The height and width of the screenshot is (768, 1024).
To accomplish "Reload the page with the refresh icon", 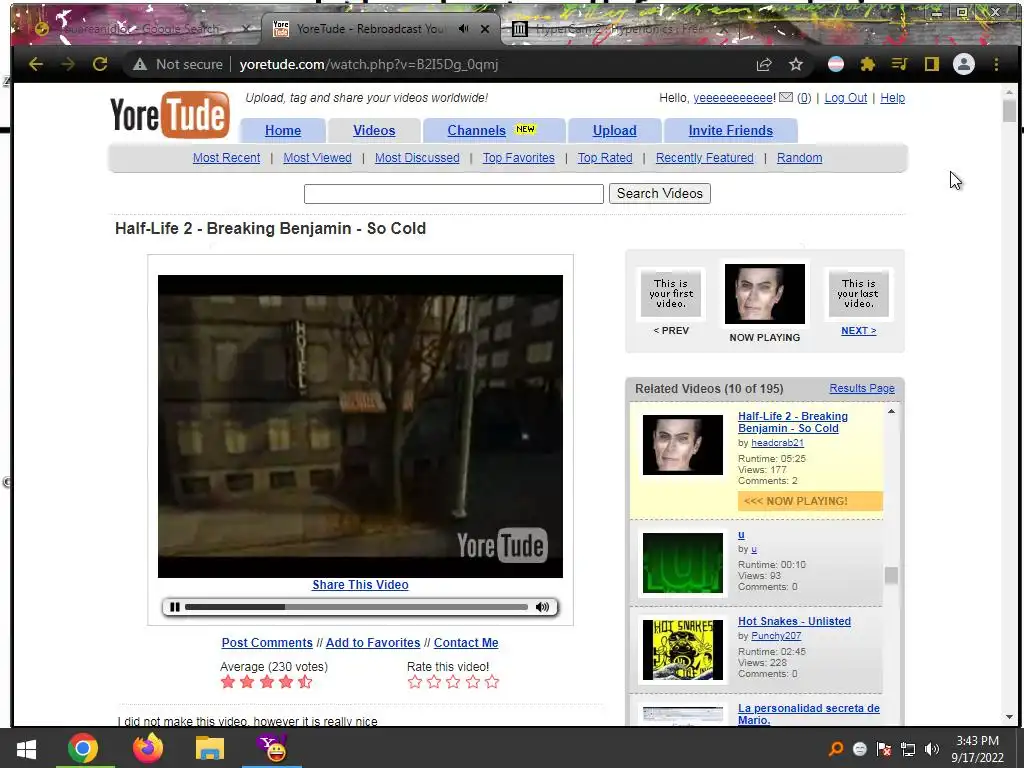I will (100, 64).
